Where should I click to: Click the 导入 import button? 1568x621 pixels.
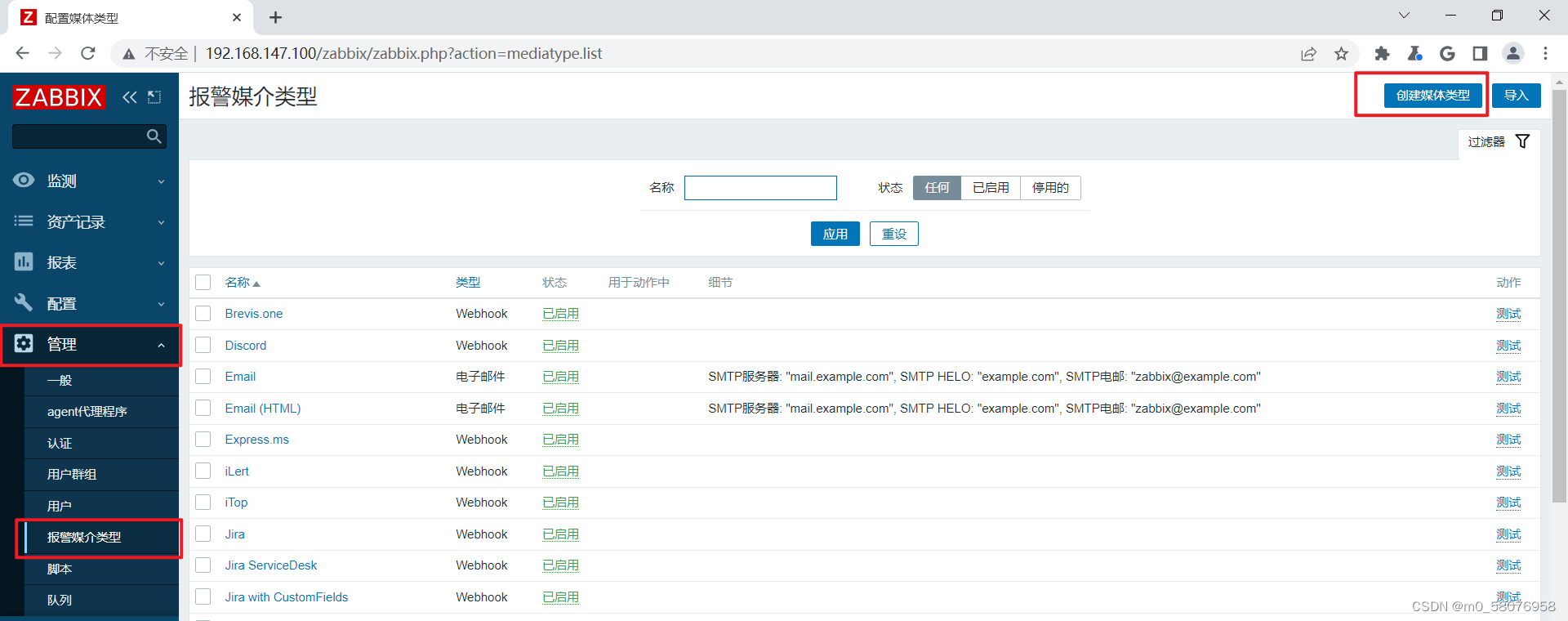click(1517, 96)
